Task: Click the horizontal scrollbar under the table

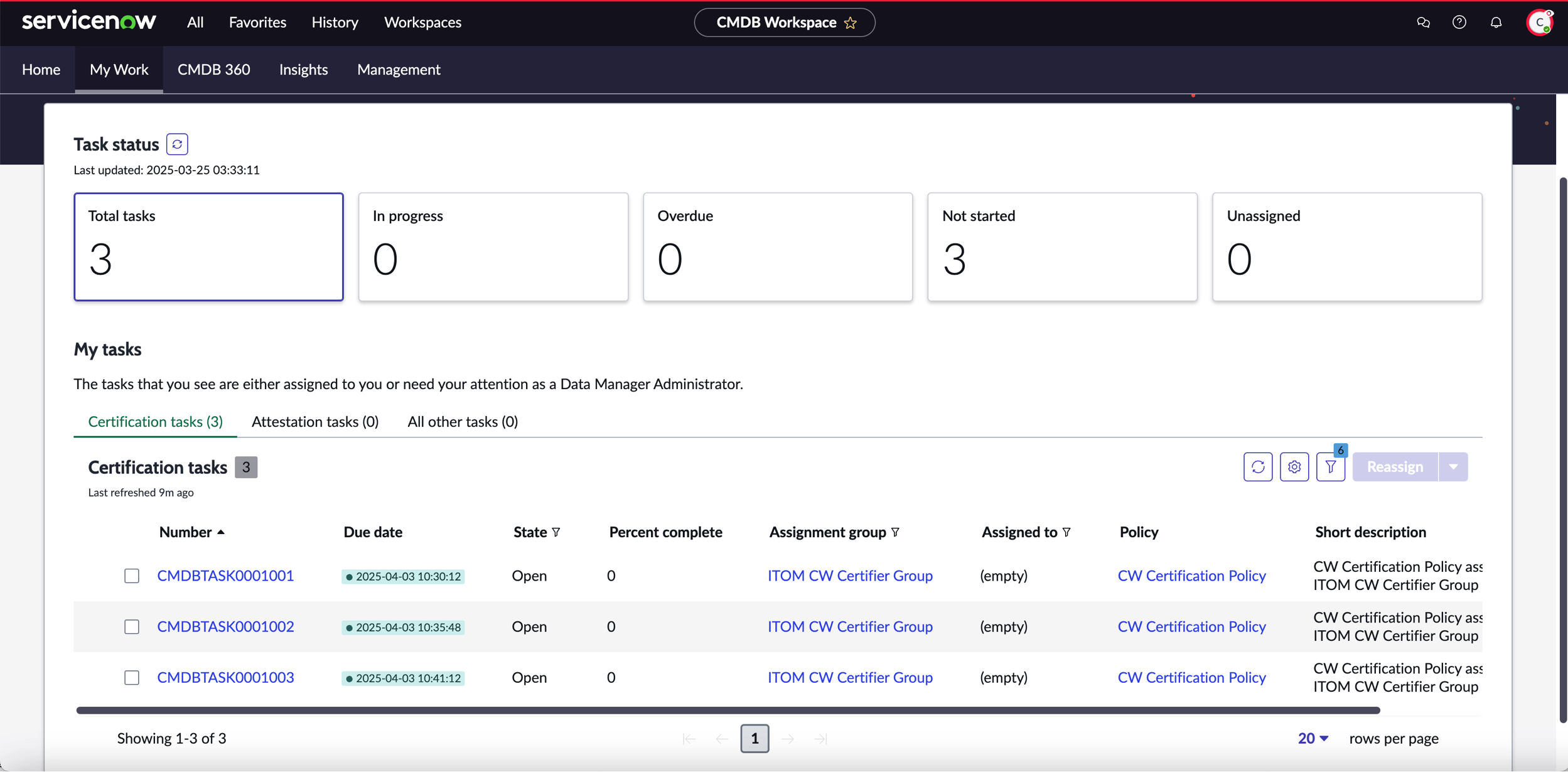Action: 728,710
